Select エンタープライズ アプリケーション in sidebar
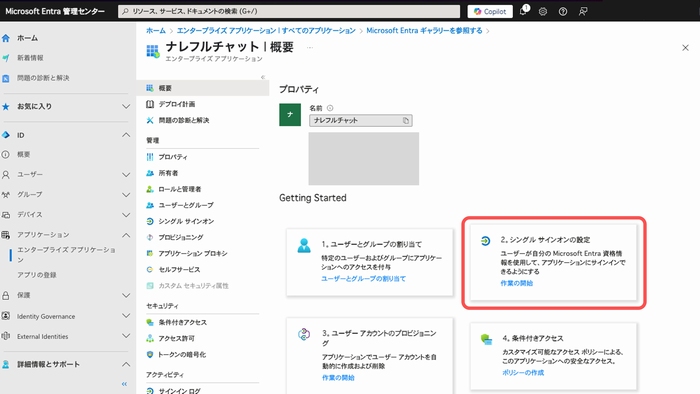The width and height of the screenshot is (700, 394). [66, 254]
